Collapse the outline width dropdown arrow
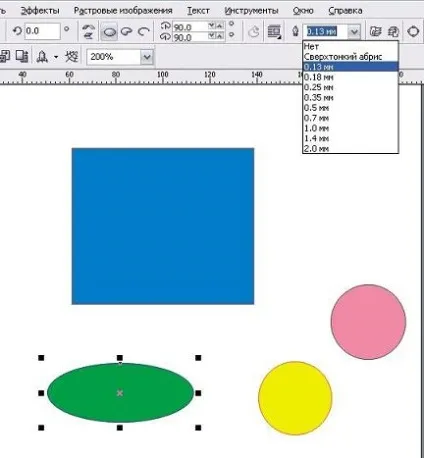 [x=354, y=32]
